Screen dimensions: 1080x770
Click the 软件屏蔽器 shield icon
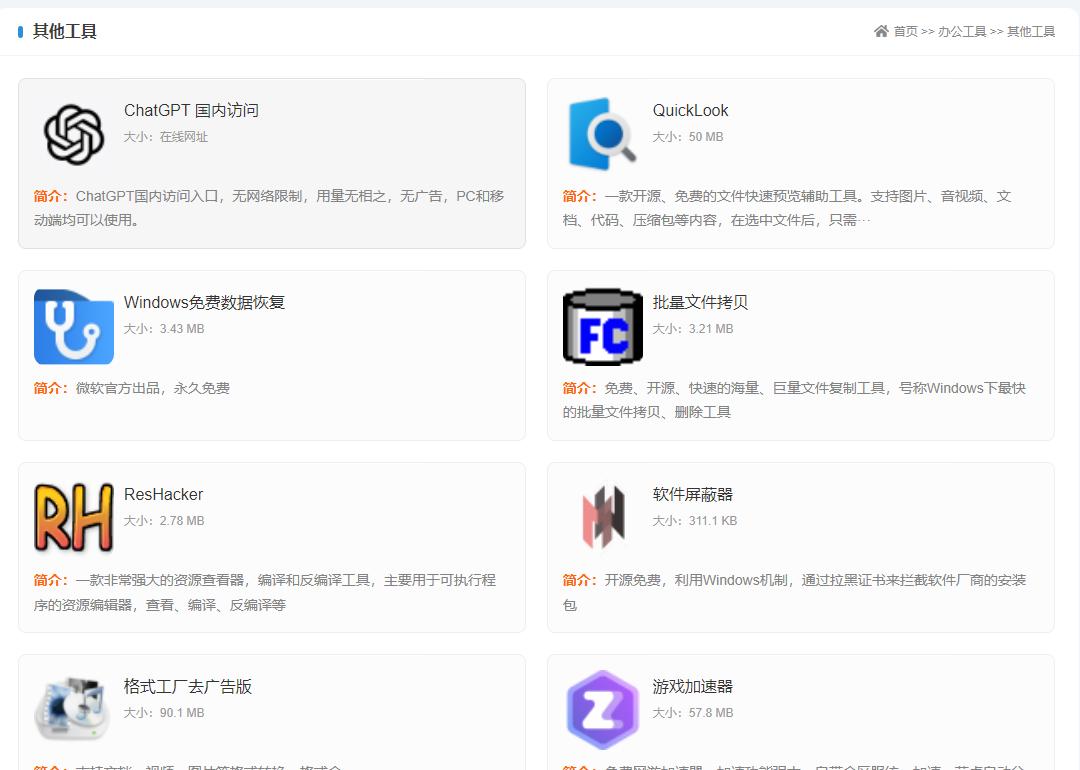click(601, 515)
